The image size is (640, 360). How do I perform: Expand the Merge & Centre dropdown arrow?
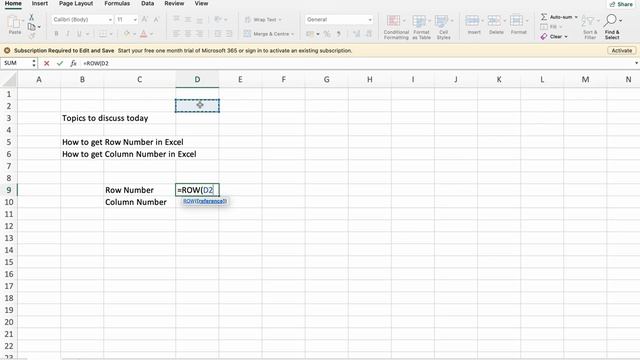293,34
